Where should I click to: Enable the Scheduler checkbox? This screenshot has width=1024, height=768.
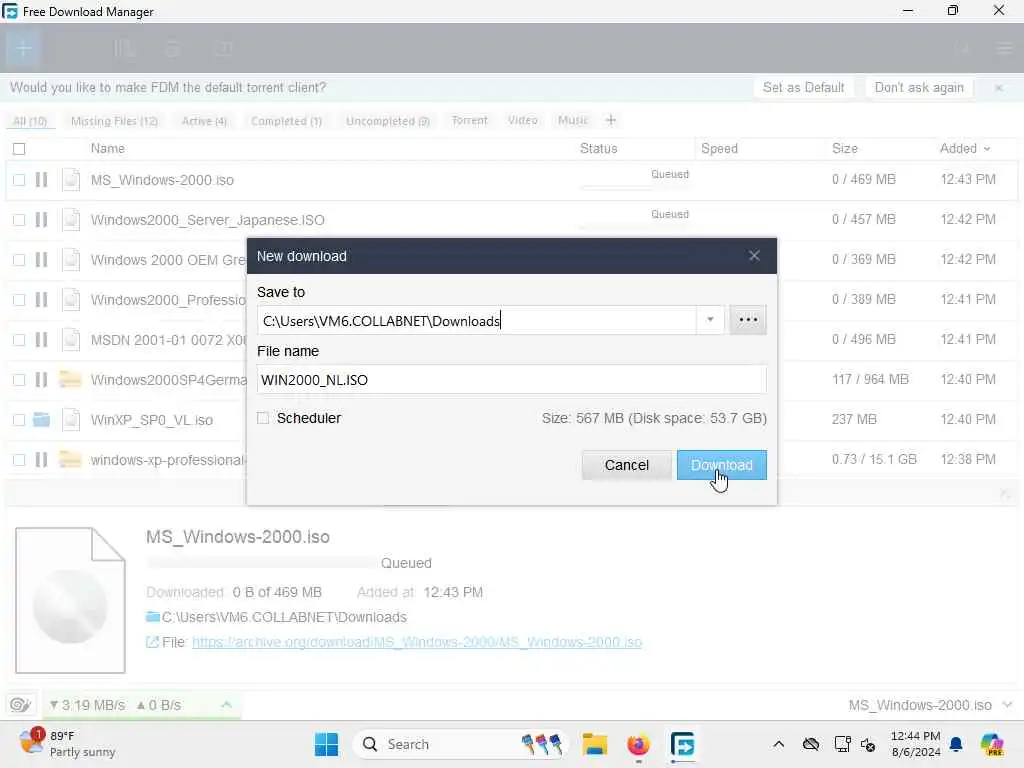point(263,418)
